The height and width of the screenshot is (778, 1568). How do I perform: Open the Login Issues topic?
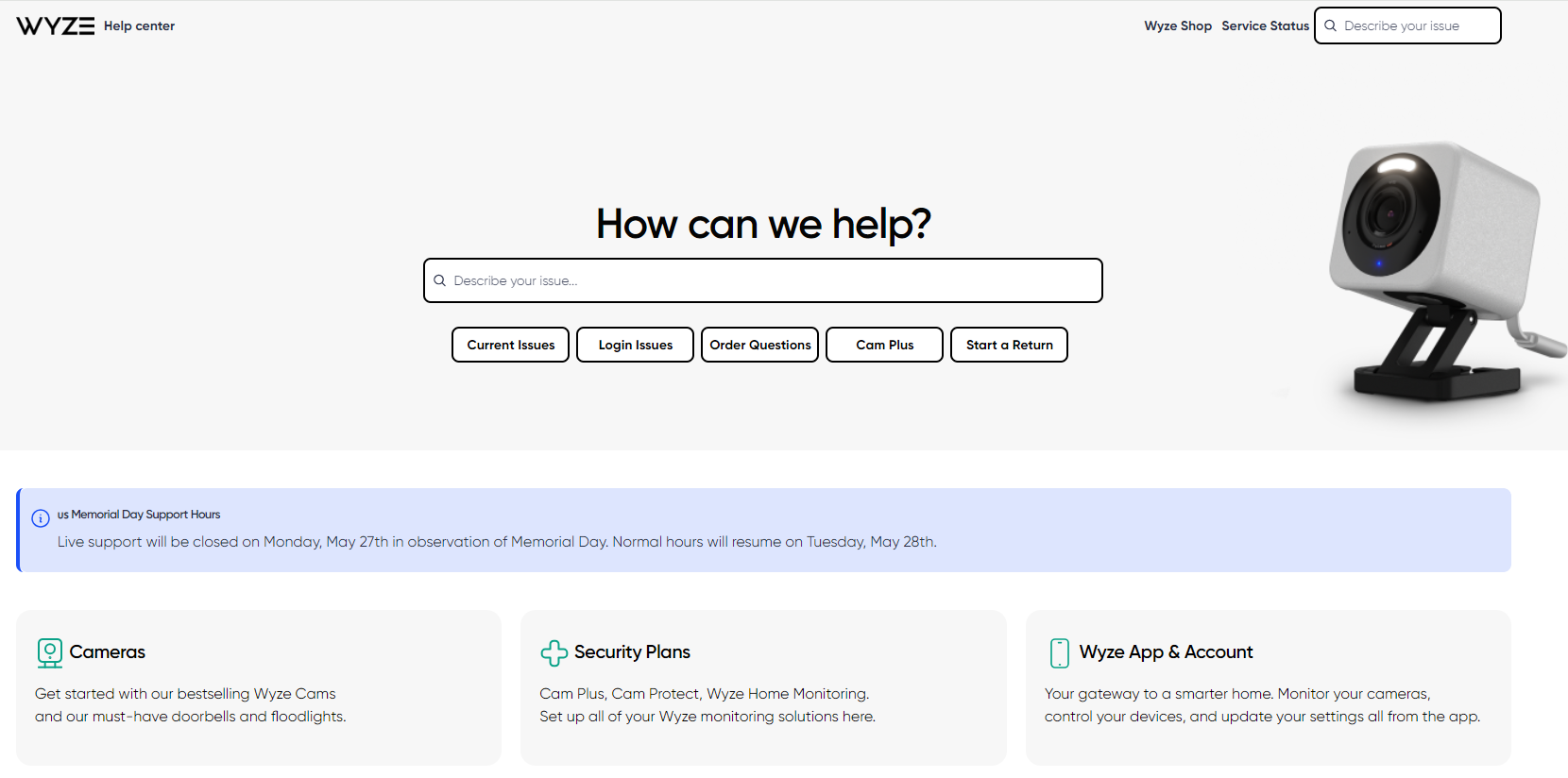pyautogui.click(x=635, y=345)
